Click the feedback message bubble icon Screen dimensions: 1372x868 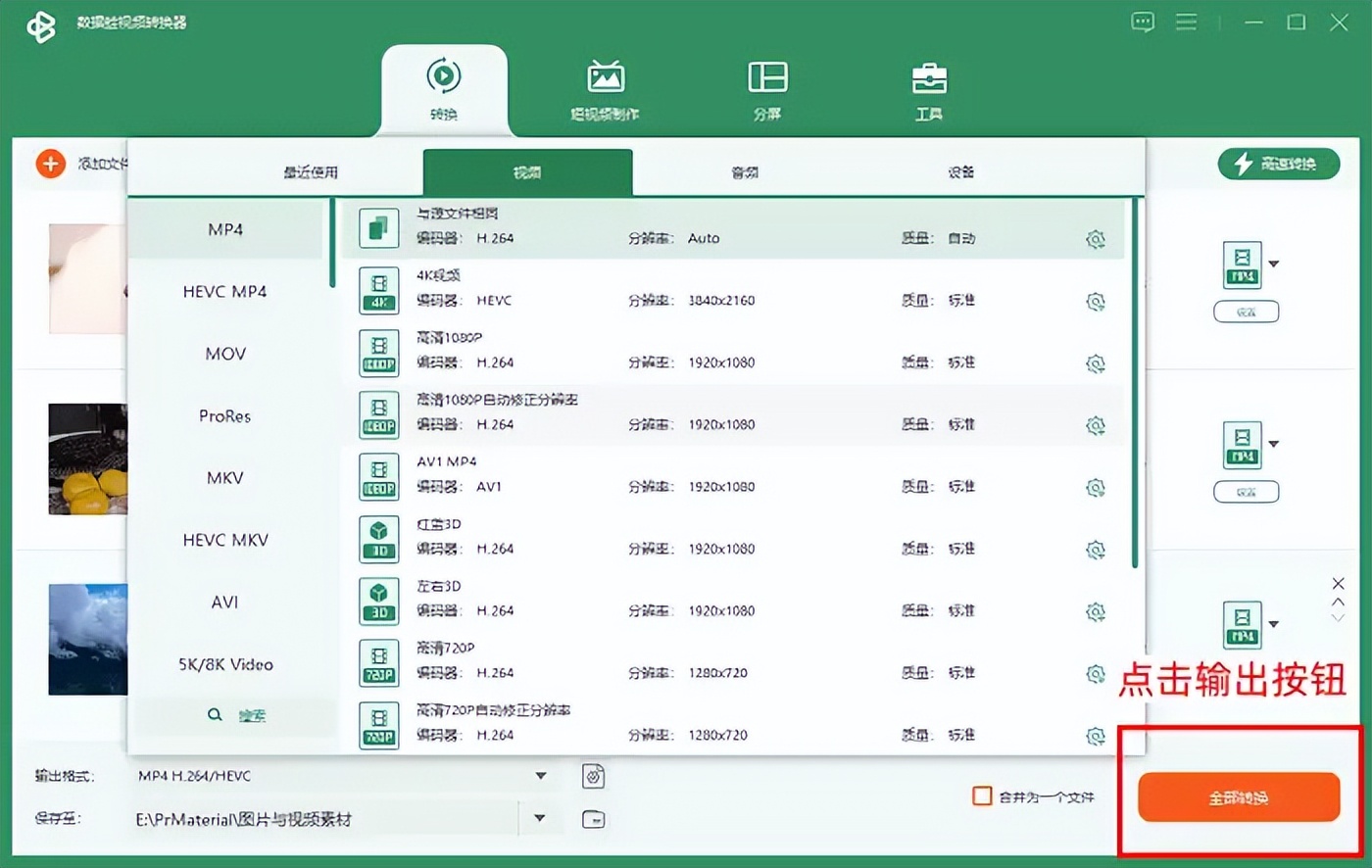[x=1143, y=22]
